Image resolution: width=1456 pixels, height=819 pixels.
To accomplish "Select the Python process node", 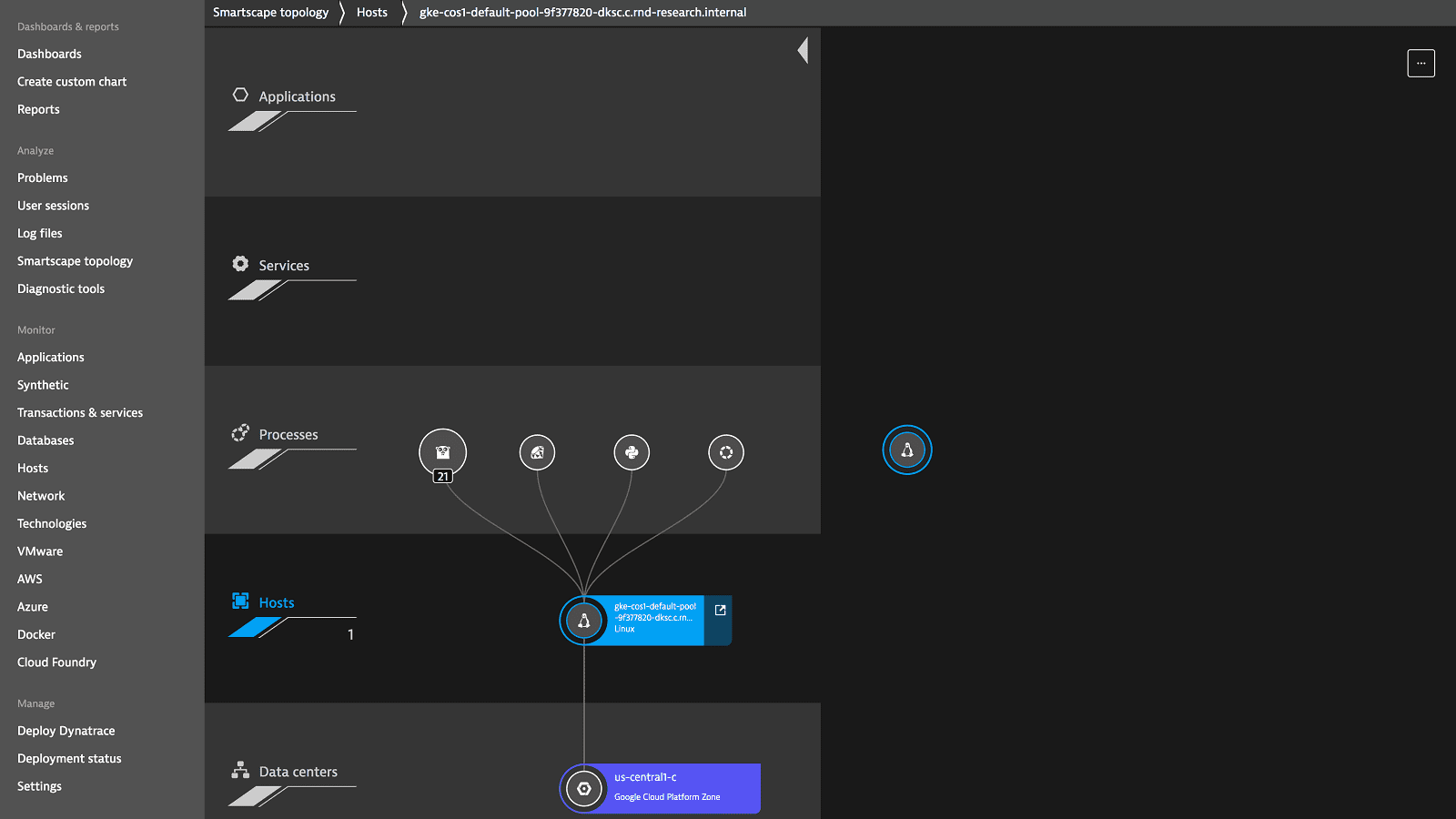I will 632,452.
